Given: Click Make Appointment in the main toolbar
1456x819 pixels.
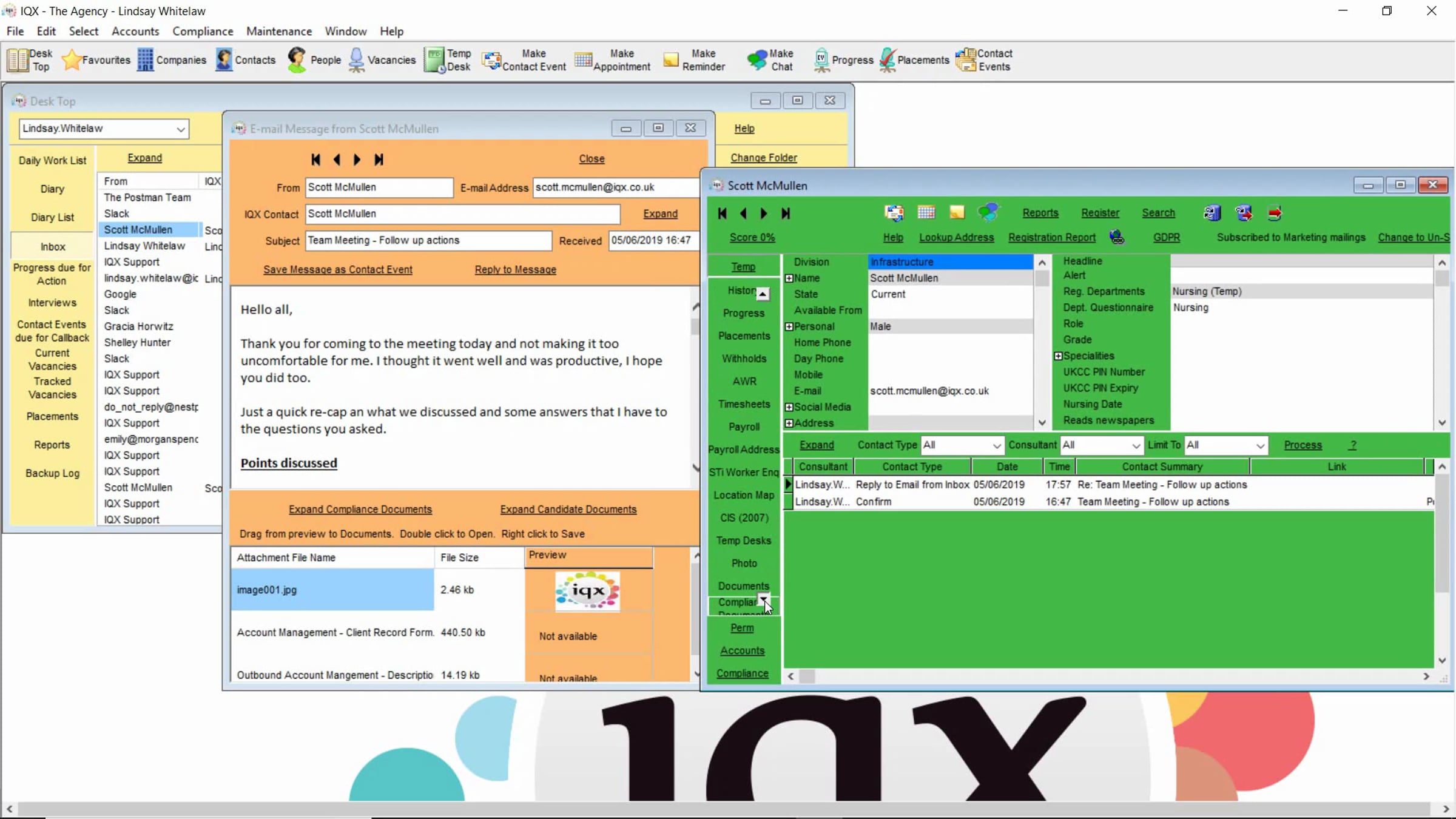Looking at the screenshot, I should (x=612, y=60).
